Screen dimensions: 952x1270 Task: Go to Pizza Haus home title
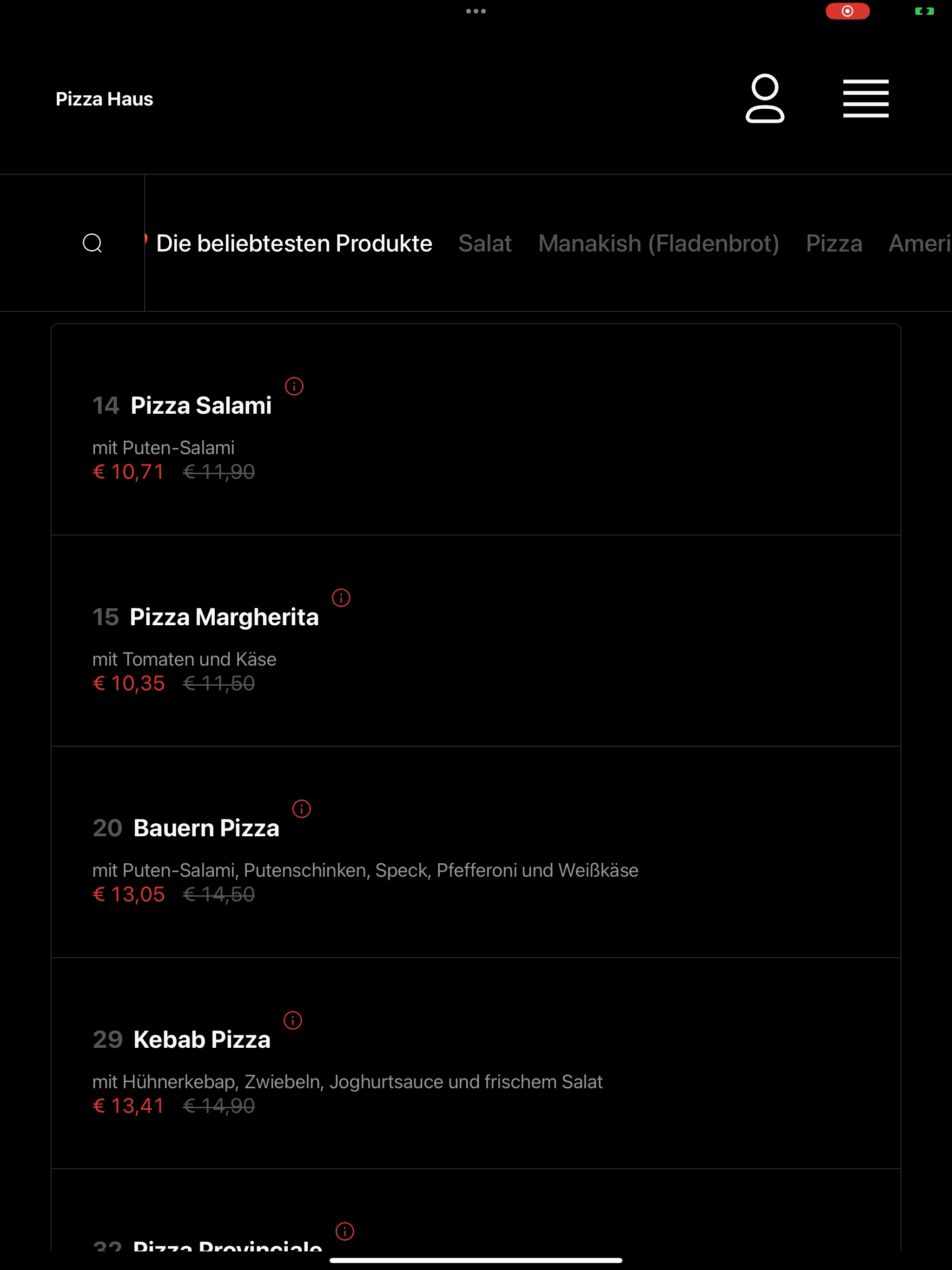click(105, 99)
